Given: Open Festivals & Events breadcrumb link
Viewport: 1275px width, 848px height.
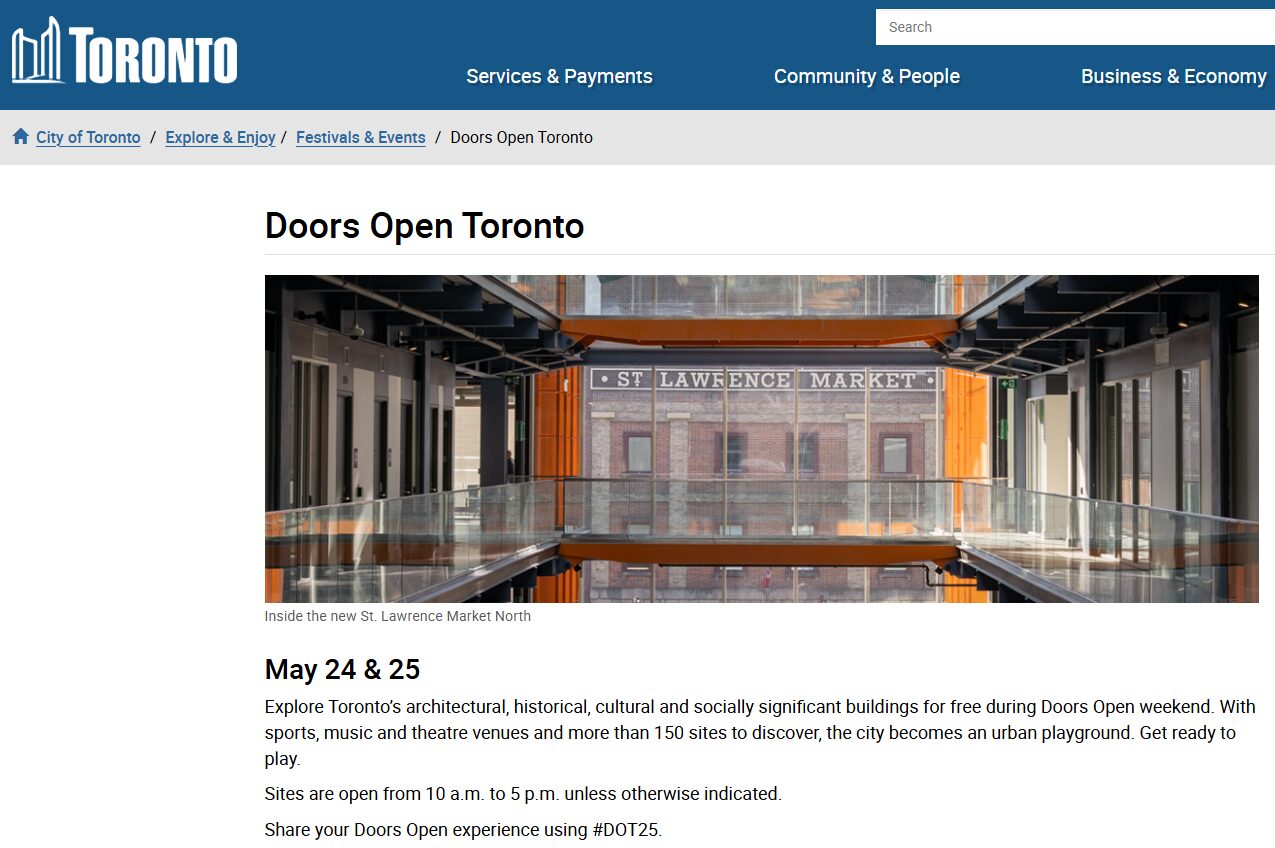Looking at the screenshot, I should pyautogui.click(x=361, y=137).
